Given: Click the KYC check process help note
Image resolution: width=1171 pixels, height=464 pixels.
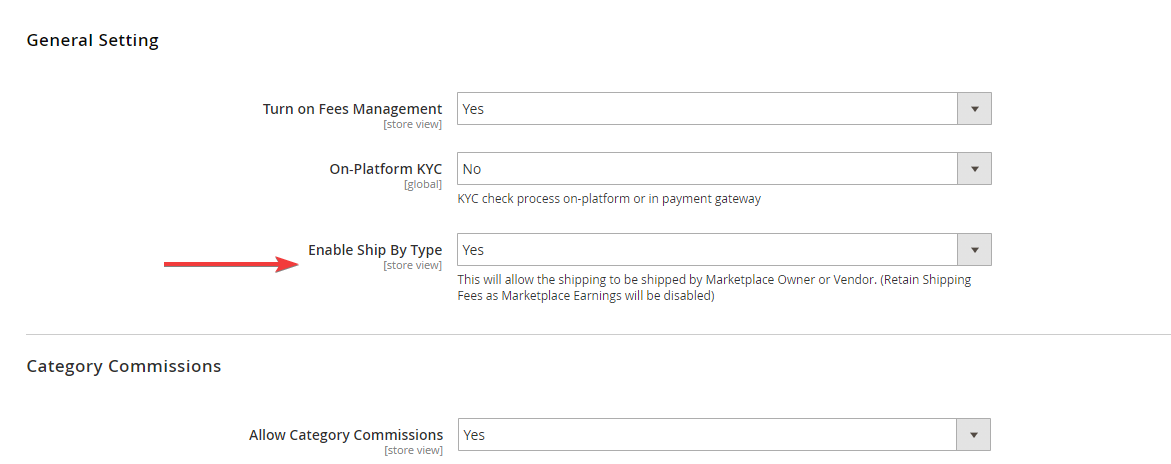Looking at the screenshot, I should 609,199.
